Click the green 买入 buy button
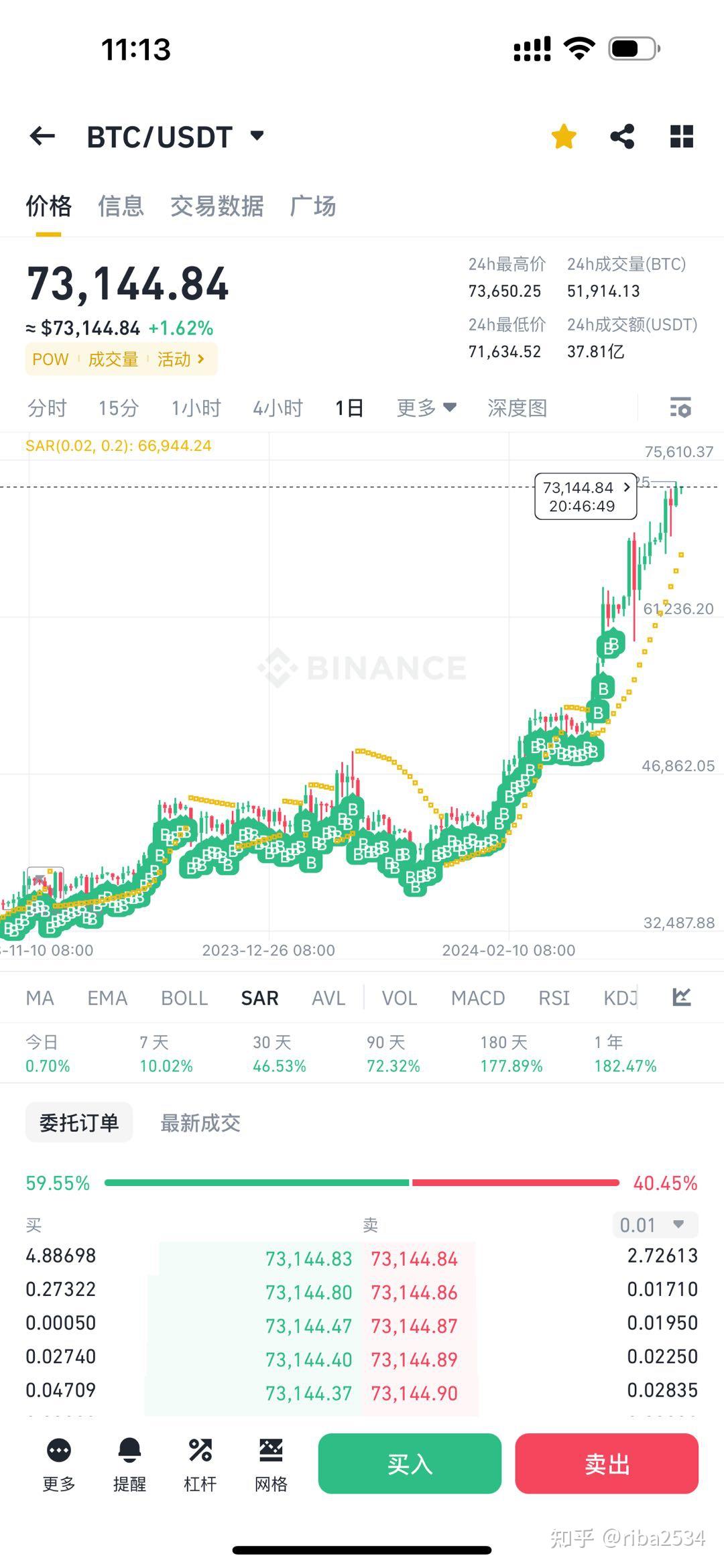The image size is (724, 1568). (x=410, y=1464)
